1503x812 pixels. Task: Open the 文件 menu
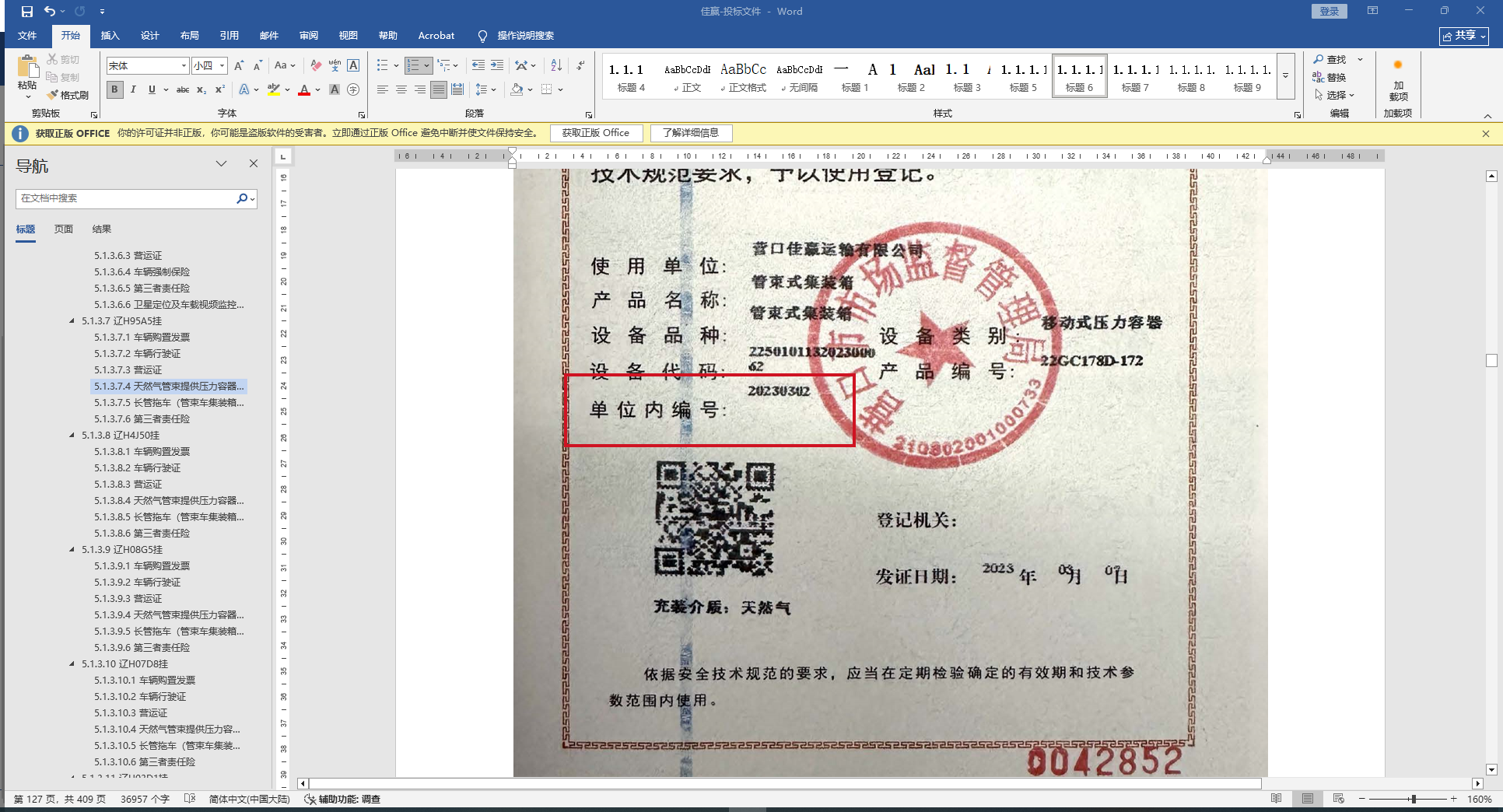27,36
